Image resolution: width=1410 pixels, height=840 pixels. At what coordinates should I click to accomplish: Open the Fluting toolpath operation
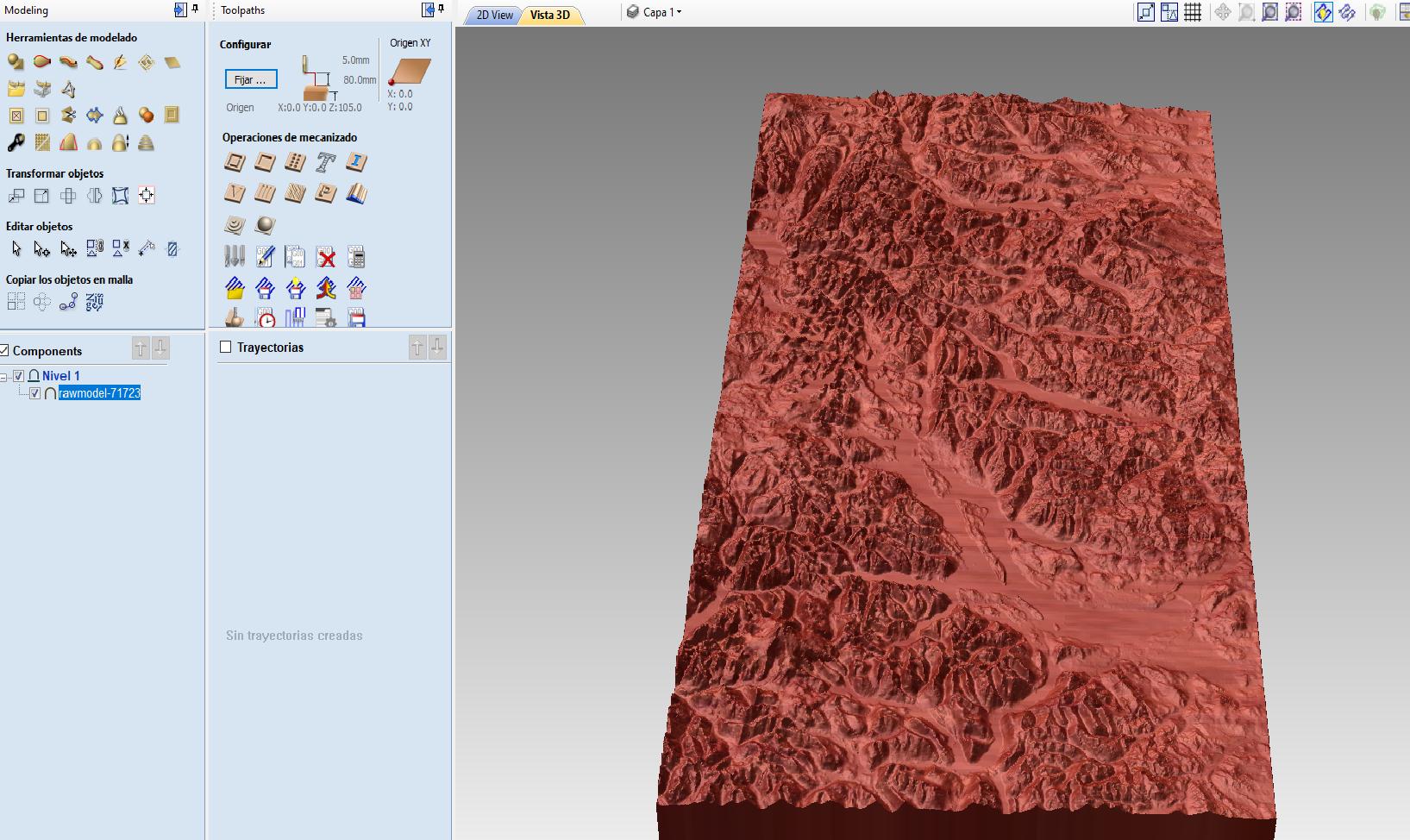click(265, 193)
